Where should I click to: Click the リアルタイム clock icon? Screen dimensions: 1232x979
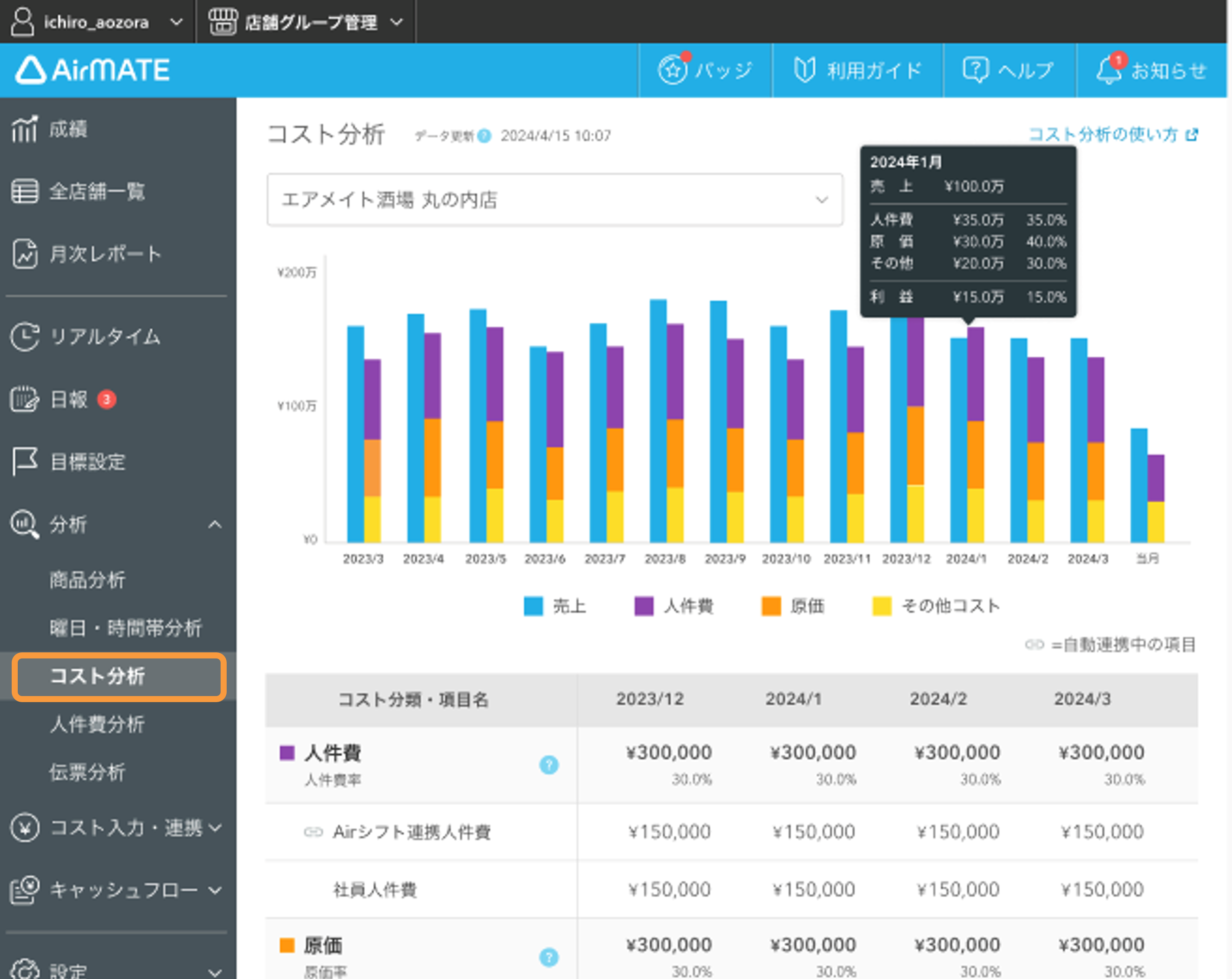[x=25, y=337]
